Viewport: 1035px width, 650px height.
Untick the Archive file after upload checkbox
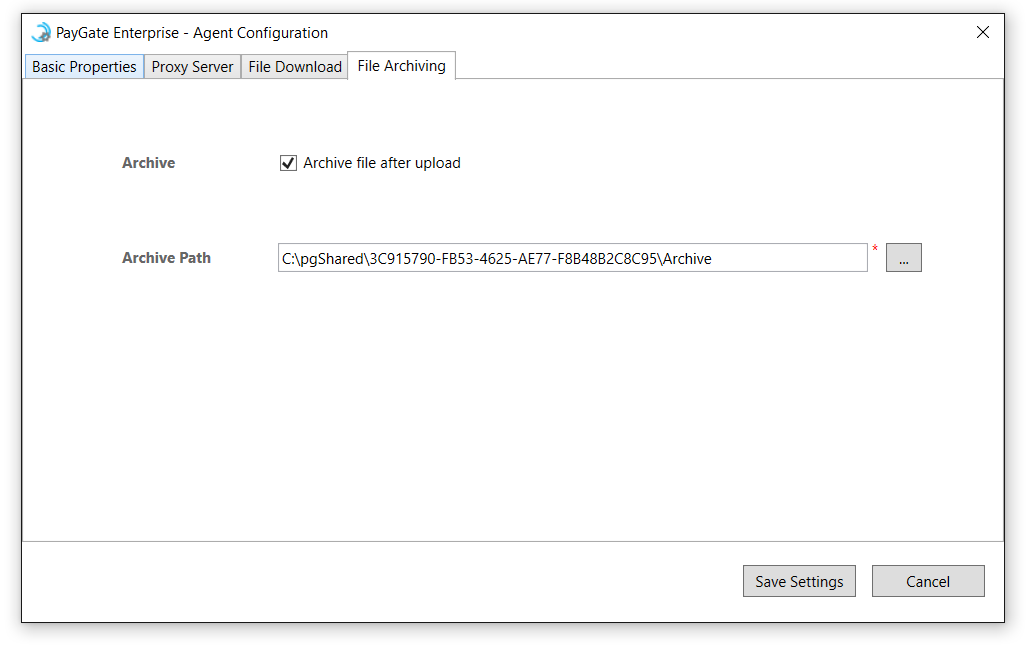(288, 163)
